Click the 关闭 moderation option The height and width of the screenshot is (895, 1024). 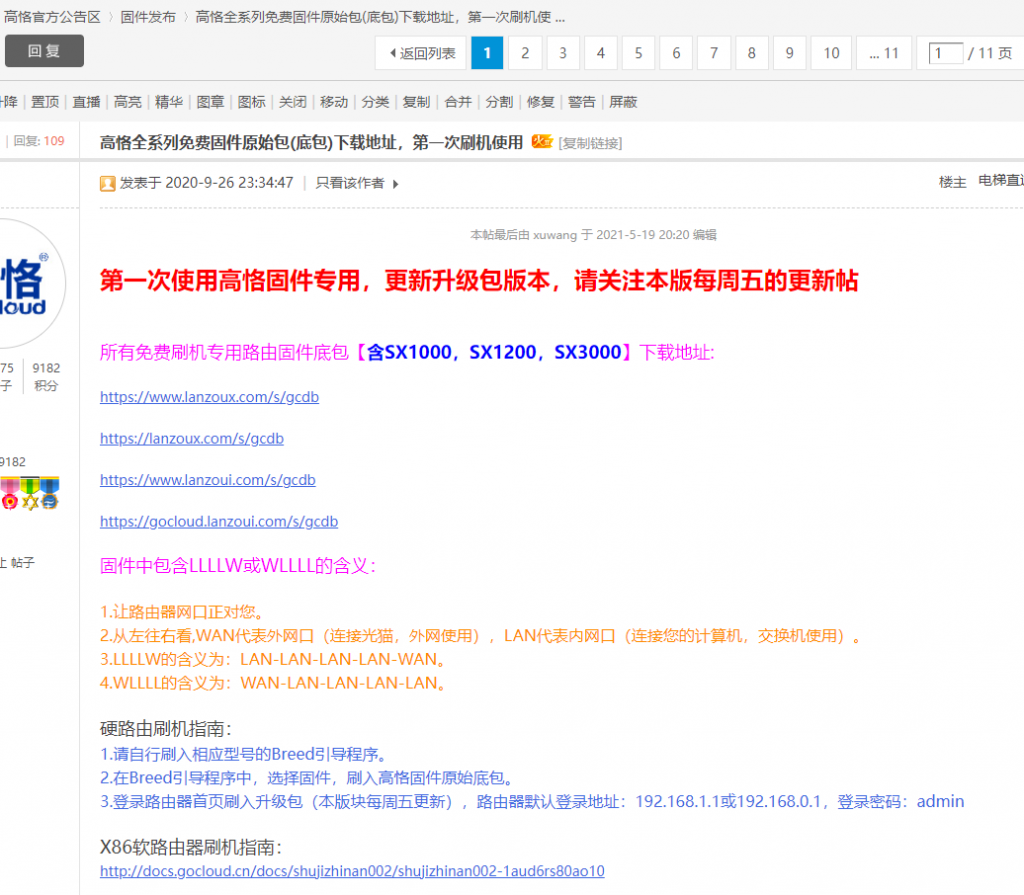pos(293,102)
